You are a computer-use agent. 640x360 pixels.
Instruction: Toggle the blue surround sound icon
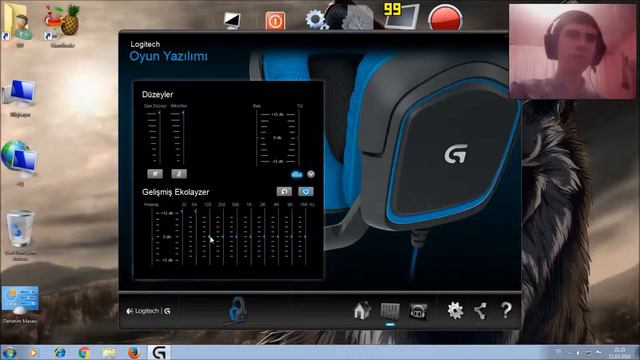tap(297, 174)
